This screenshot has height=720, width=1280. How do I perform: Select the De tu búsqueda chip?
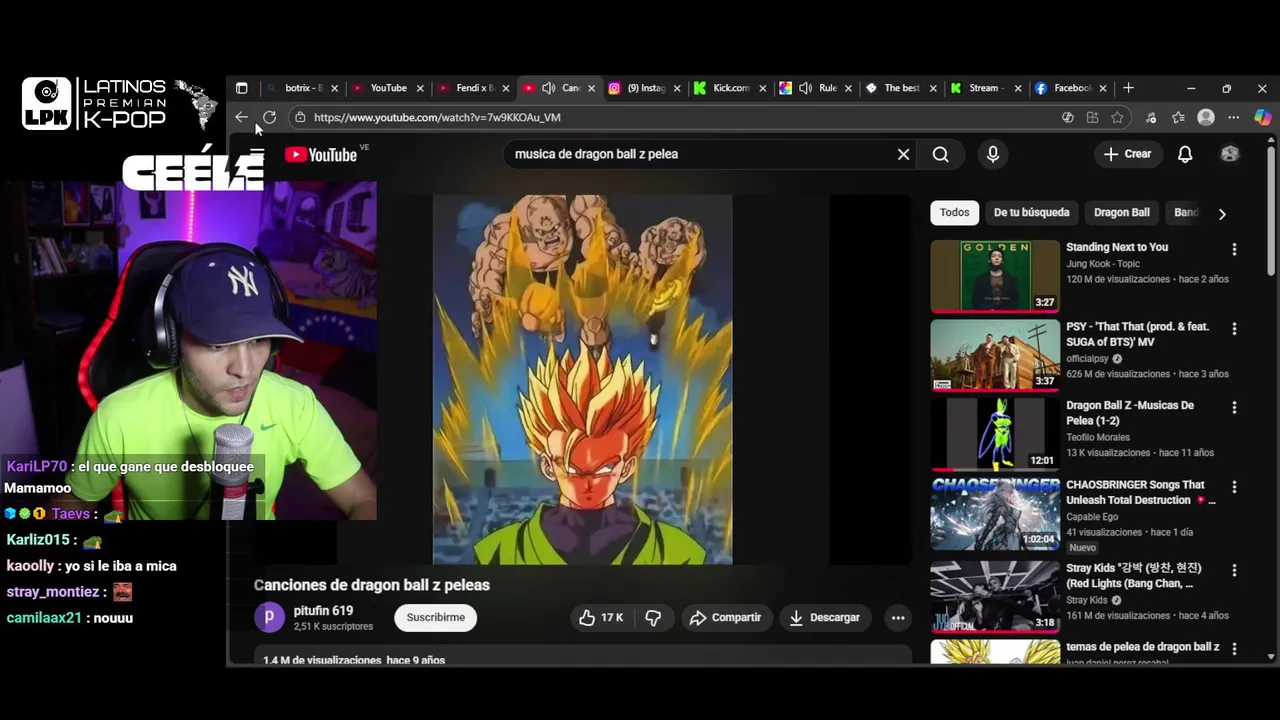(x=1031, y=212)
